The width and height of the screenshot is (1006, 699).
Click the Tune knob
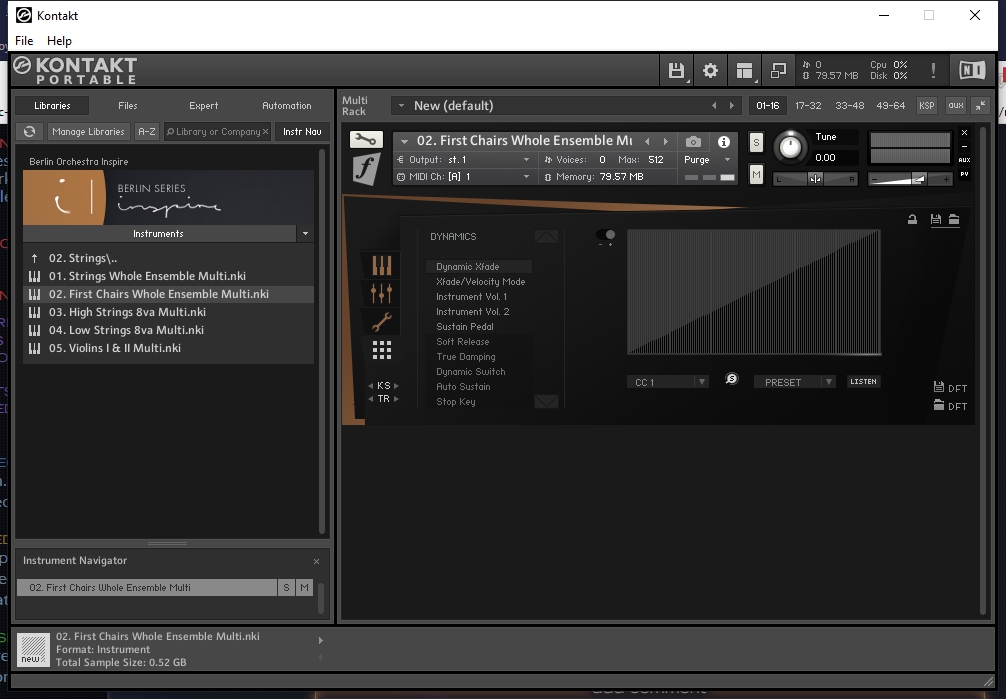point(790,147)
